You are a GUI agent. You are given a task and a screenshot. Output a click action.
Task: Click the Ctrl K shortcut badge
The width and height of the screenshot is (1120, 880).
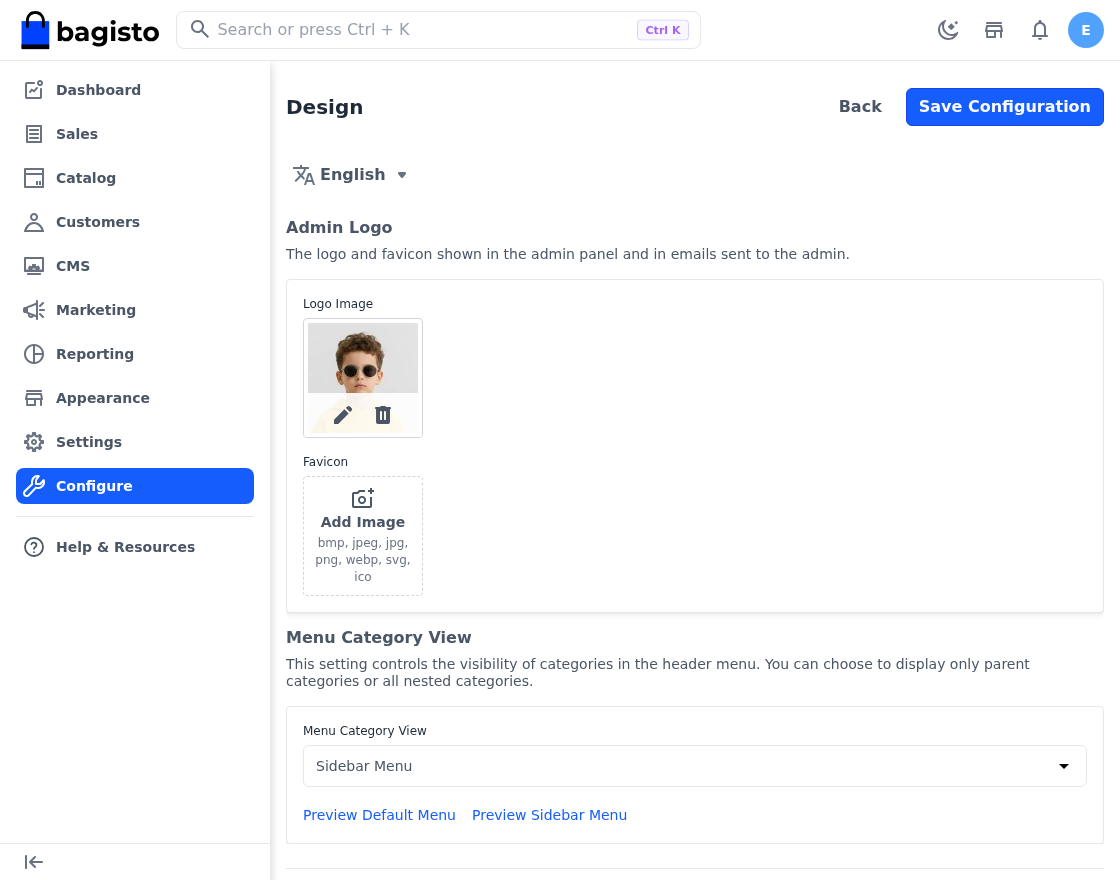(x=663, y=30)
